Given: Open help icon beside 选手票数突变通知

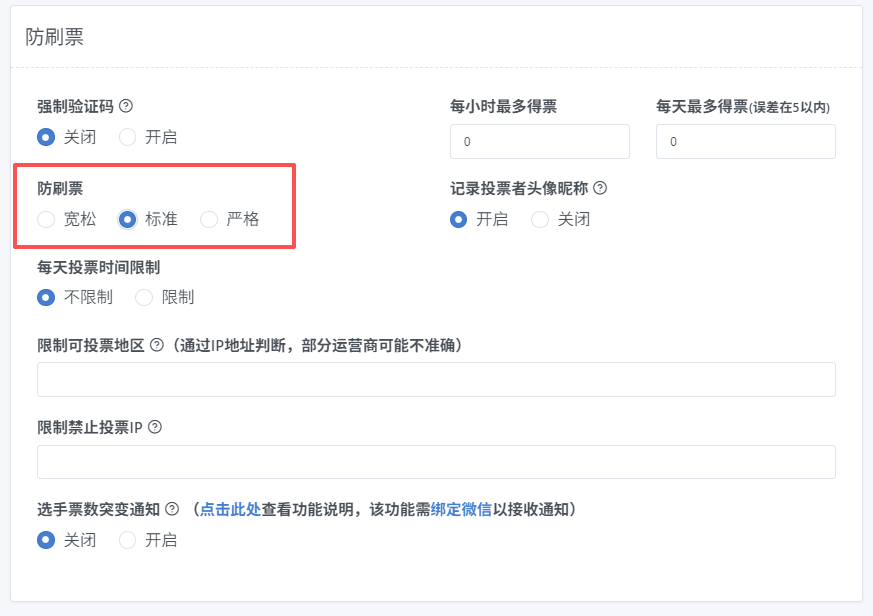Looking at the screenshot, I should 173,509.
